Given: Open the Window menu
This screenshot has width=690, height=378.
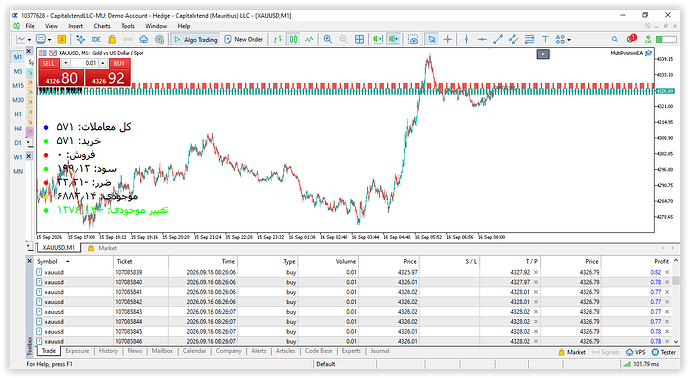Looking at the screenshot, I should coord(156,26).
